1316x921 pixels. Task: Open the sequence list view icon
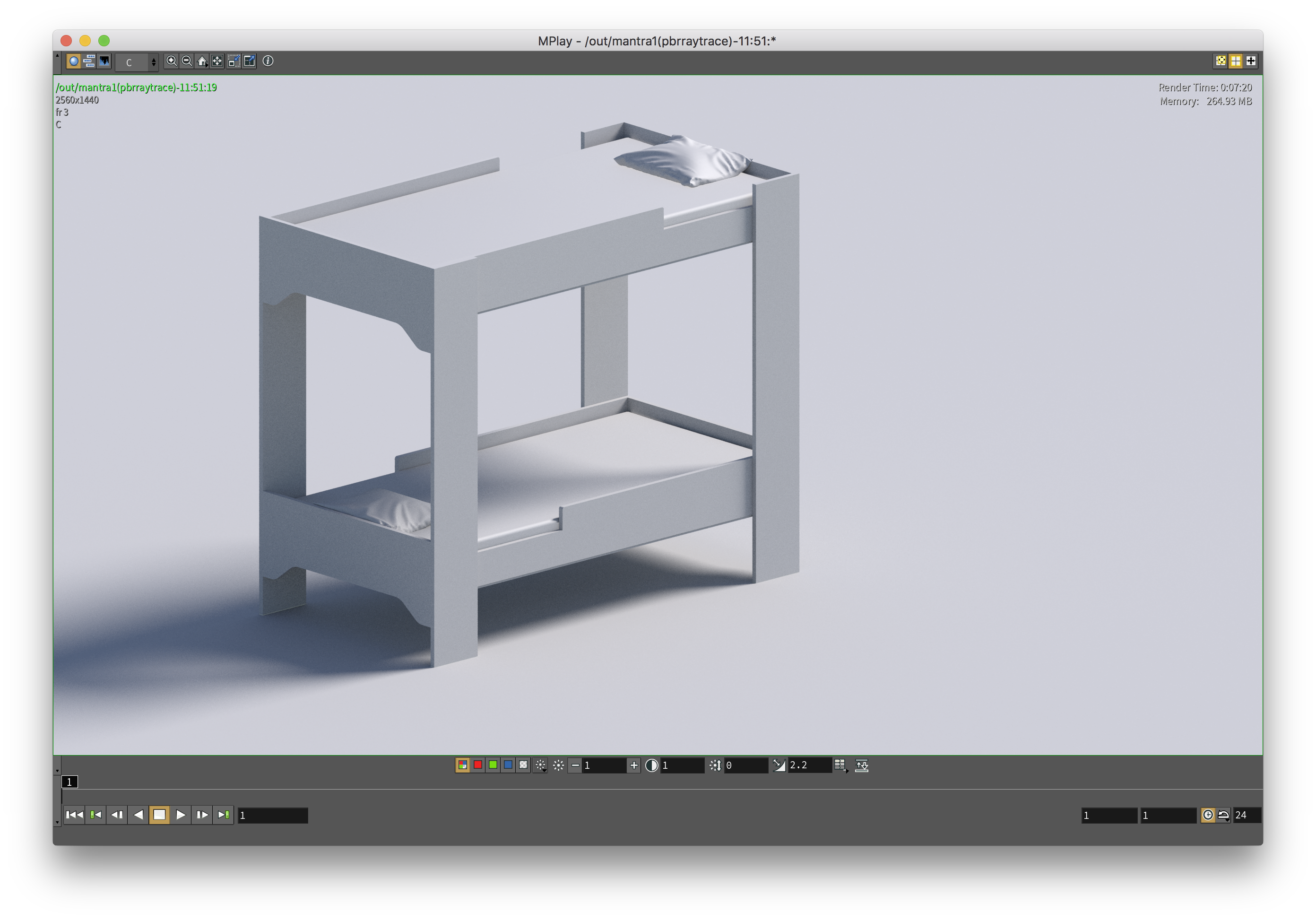(89, 61)
